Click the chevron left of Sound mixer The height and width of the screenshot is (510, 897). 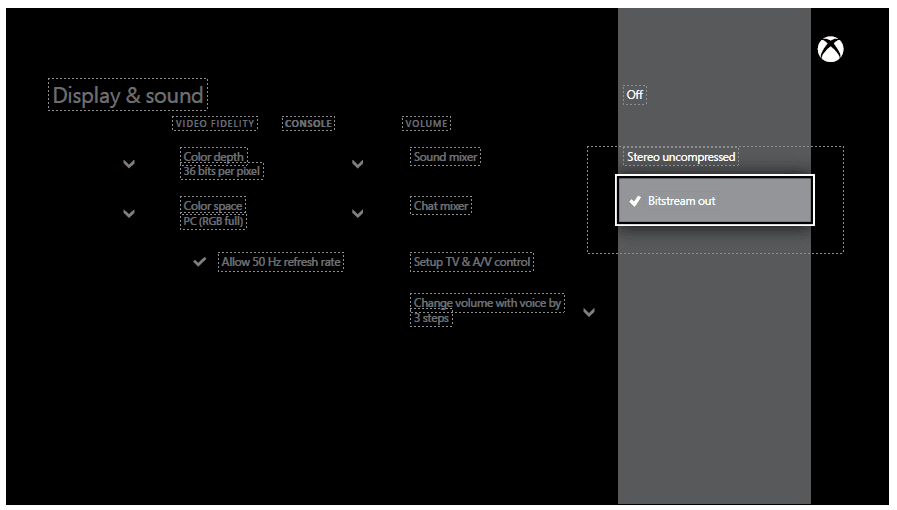(x=358, y=164)
